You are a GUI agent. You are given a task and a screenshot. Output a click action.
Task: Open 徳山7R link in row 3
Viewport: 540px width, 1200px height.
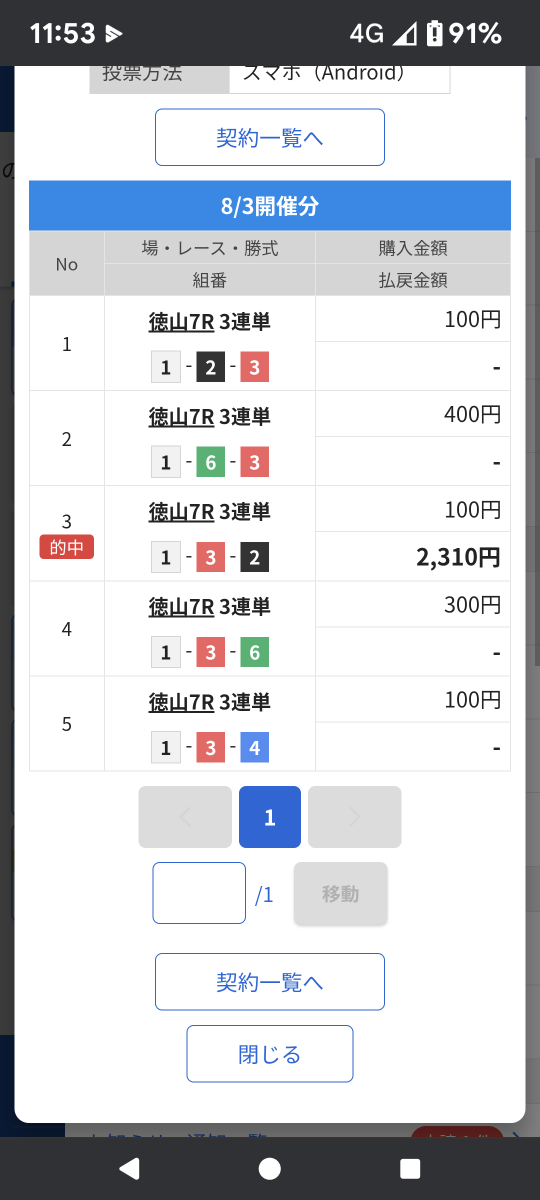pyautogui.click(x=181, y=512)
